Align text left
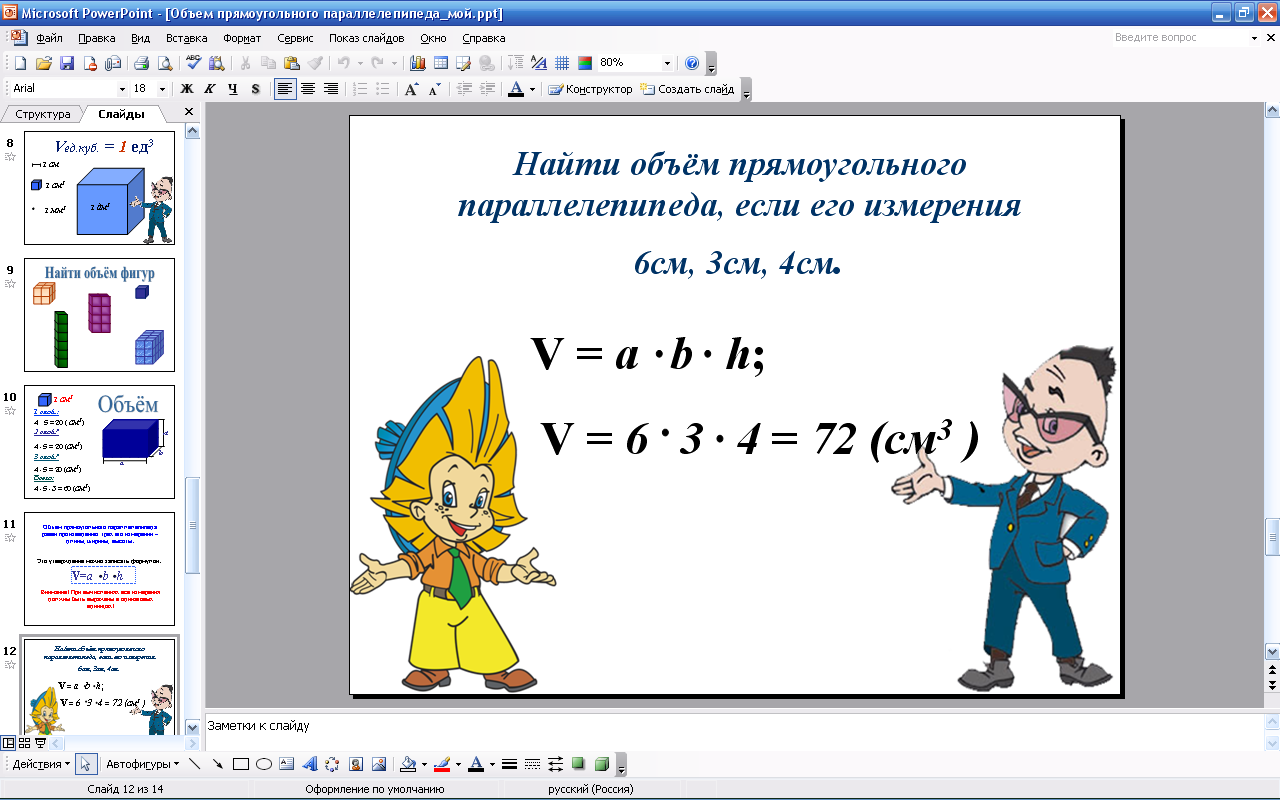 (x=286, y=89)
